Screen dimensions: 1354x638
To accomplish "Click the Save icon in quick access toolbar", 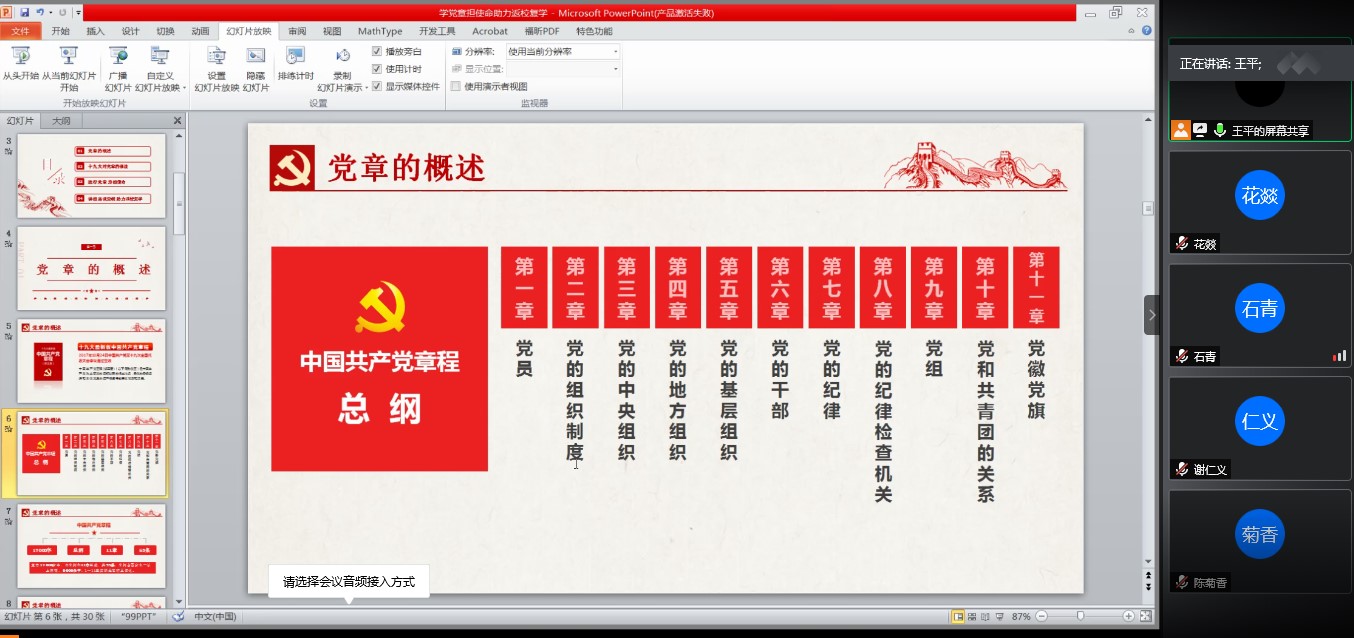I will 25,13.
